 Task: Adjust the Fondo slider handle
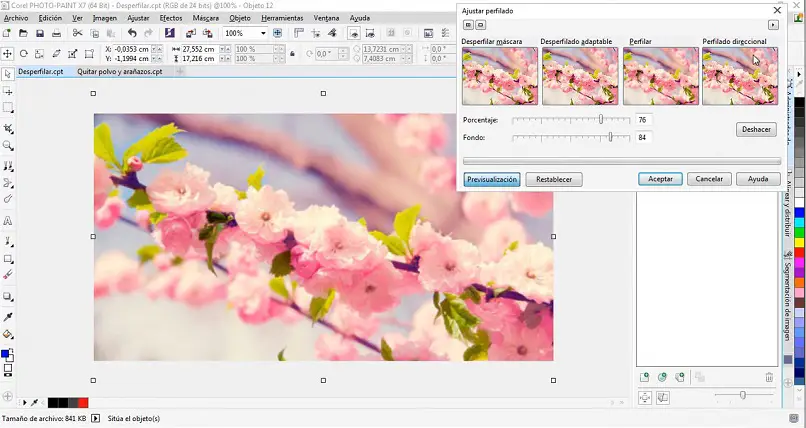pos(610,137)
